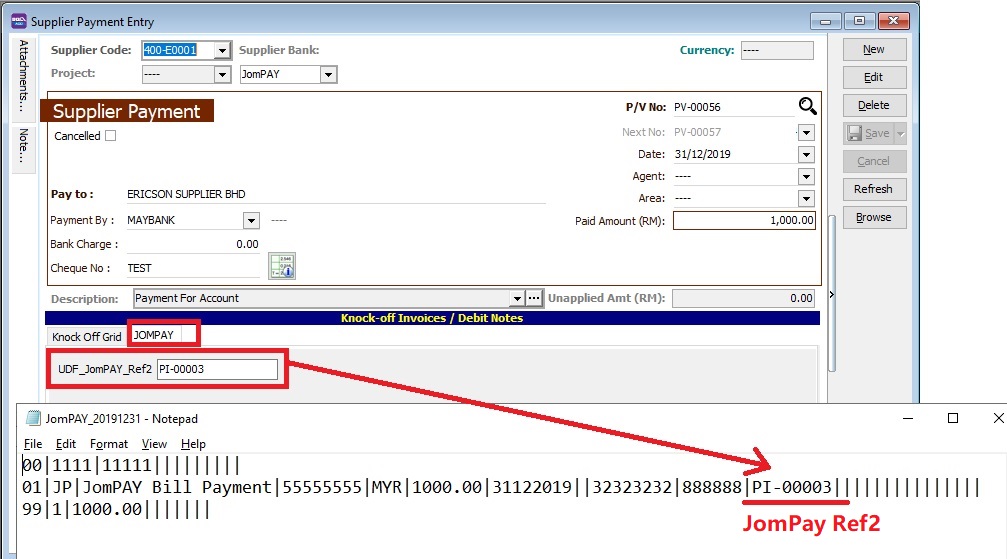The height and width of the screenshot is (559, 1007).
Task: Expand the JomPAY supplier bank dropdown
Action: 328,75
